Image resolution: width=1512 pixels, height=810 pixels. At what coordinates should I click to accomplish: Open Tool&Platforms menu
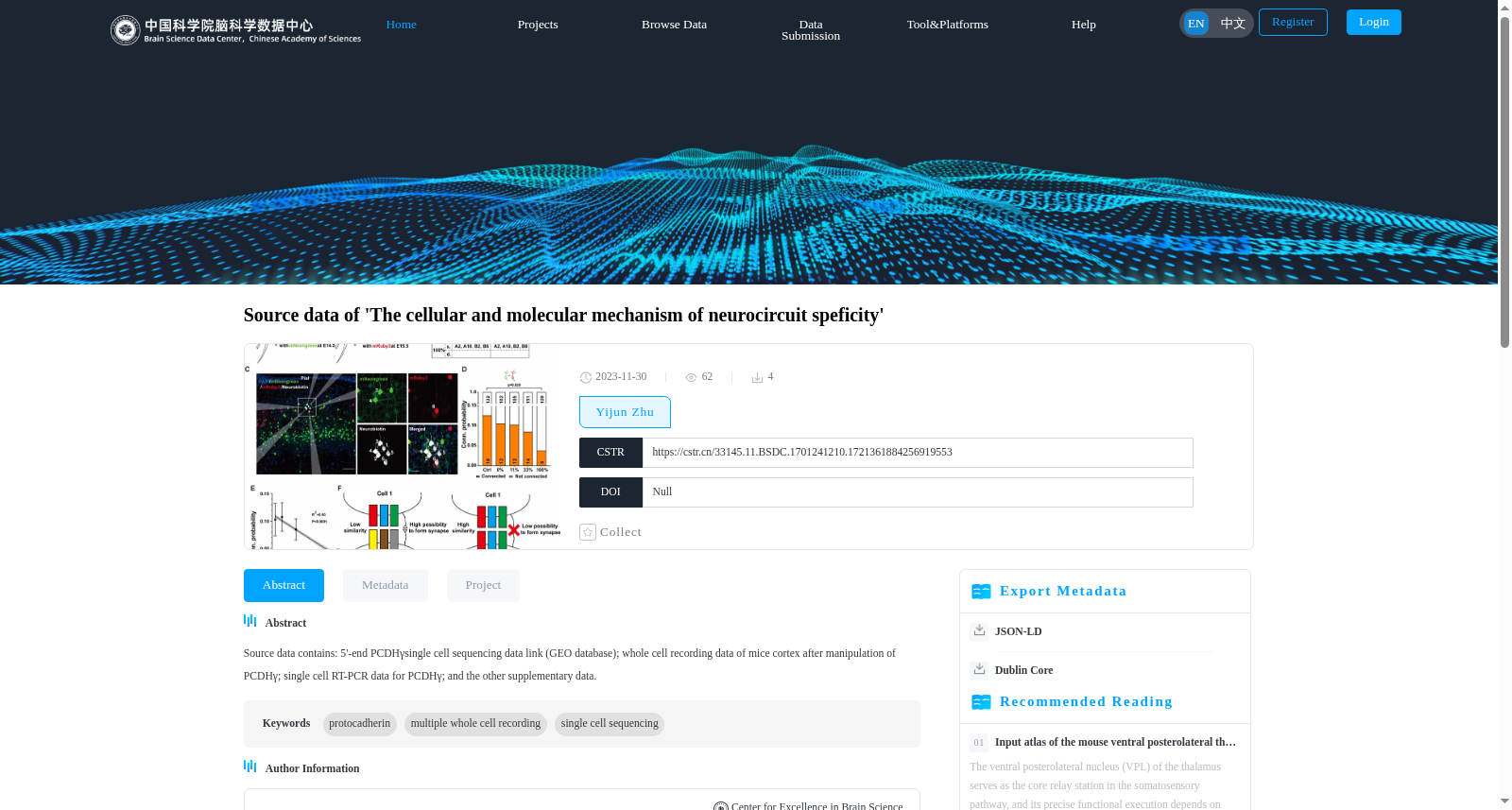click(x=948, y=25)
